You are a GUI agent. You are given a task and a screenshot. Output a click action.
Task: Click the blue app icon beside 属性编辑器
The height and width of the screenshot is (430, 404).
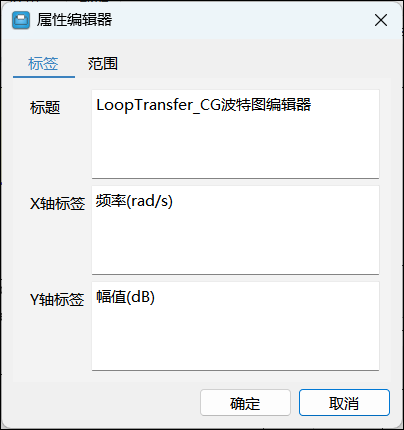21,20
